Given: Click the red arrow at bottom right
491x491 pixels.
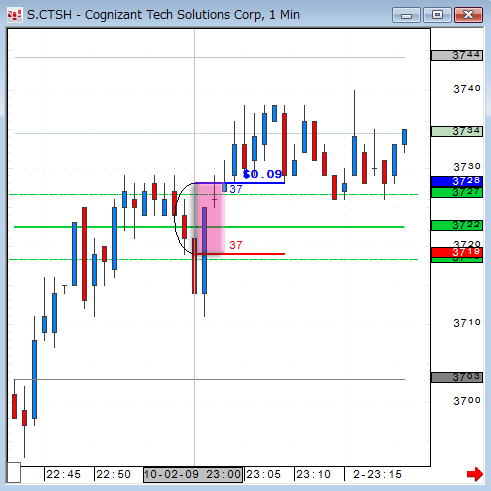Looking at the screenshot, I should click(x=475, y=474).
